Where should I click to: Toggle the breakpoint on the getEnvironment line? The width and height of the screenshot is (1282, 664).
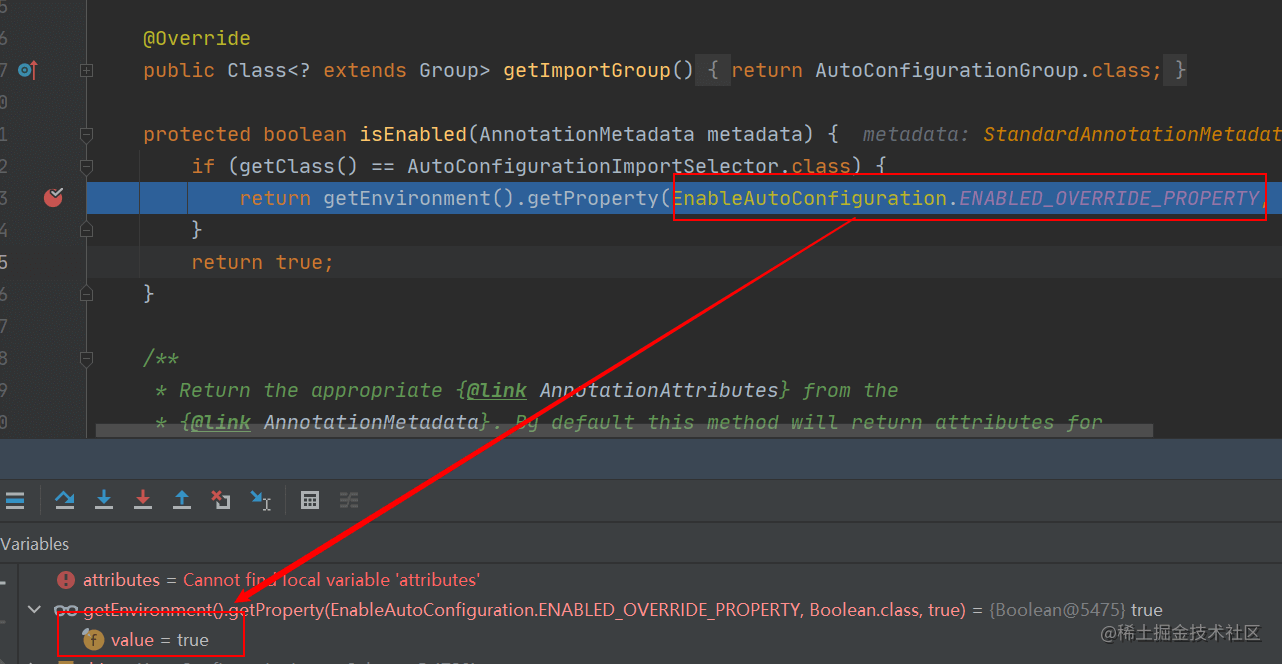53,198
